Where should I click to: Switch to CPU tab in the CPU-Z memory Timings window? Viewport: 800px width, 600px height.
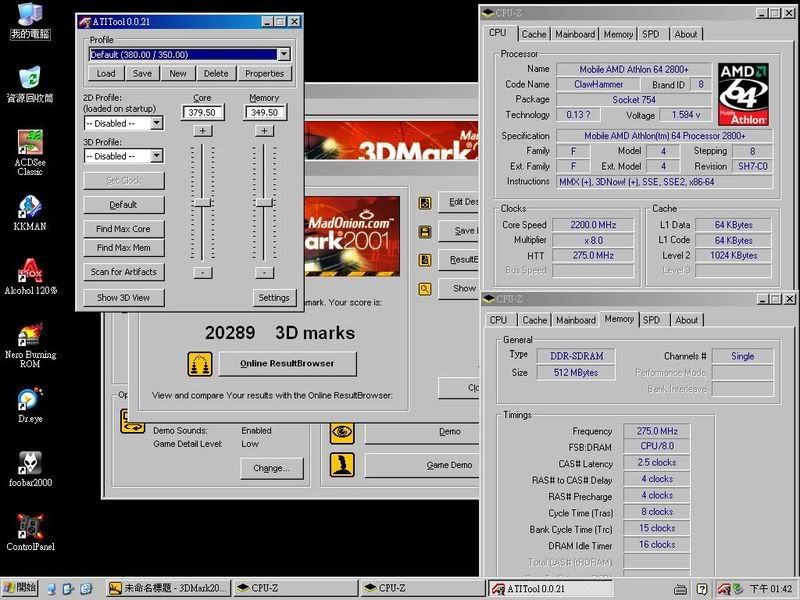pos(498,320)
